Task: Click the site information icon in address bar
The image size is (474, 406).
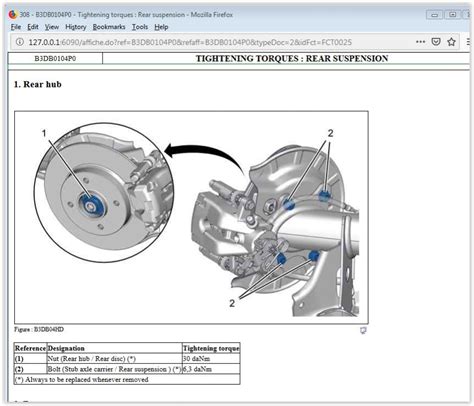Action: click(20, 42)
